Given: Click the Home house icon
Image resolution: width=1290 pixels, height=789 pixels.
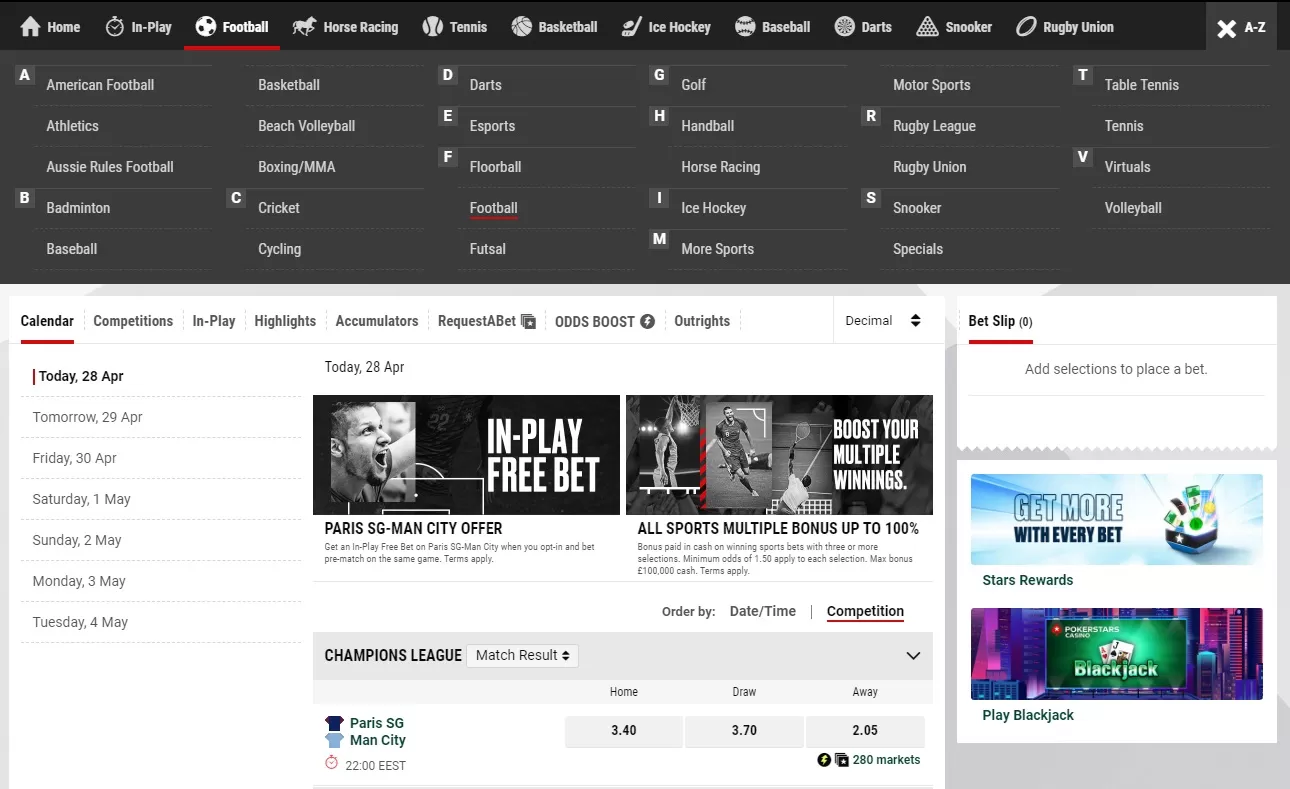Looking at the screenshot, I should click(31, 27).
